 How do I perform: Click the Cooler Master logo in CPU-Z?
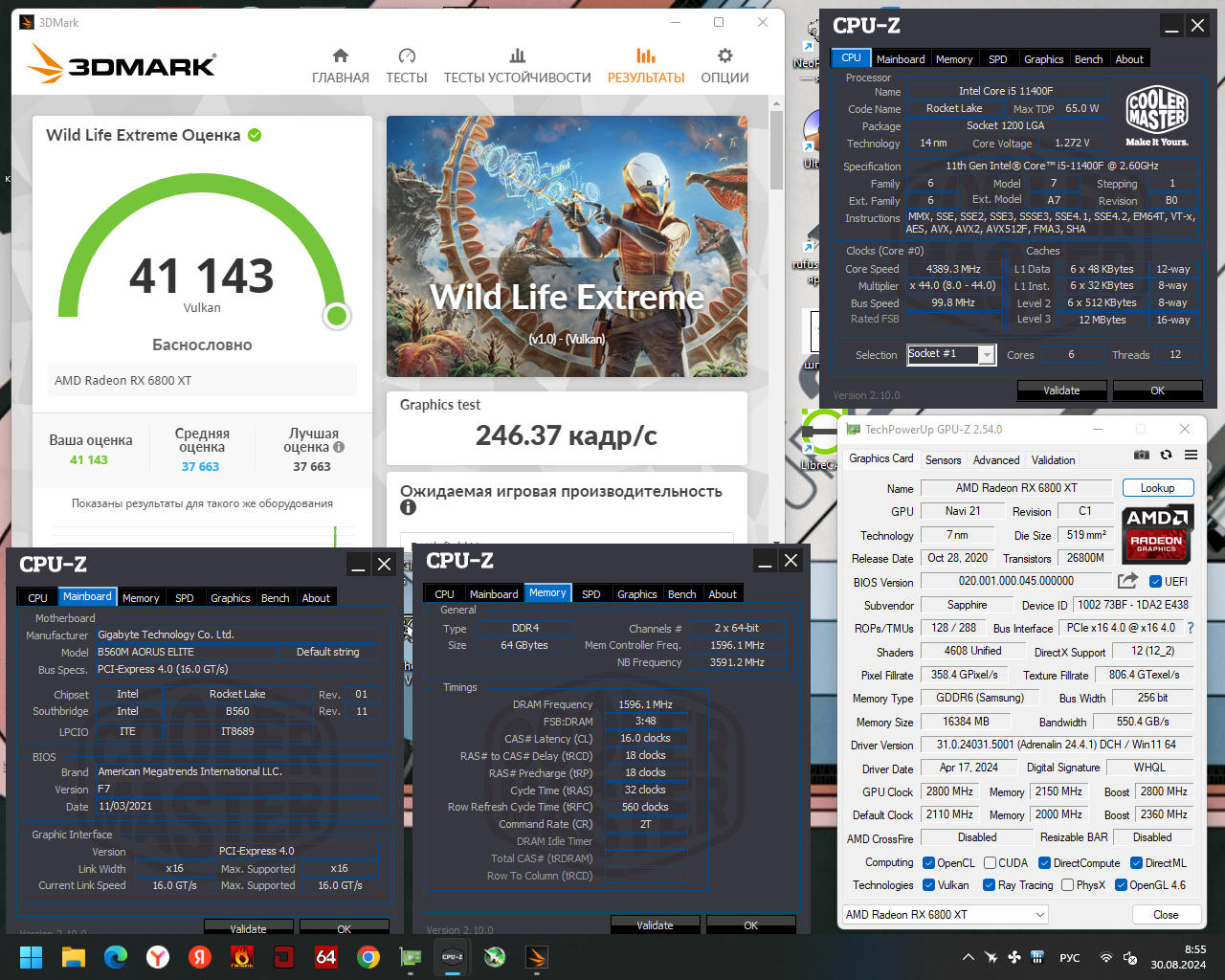click(1156, 116)
